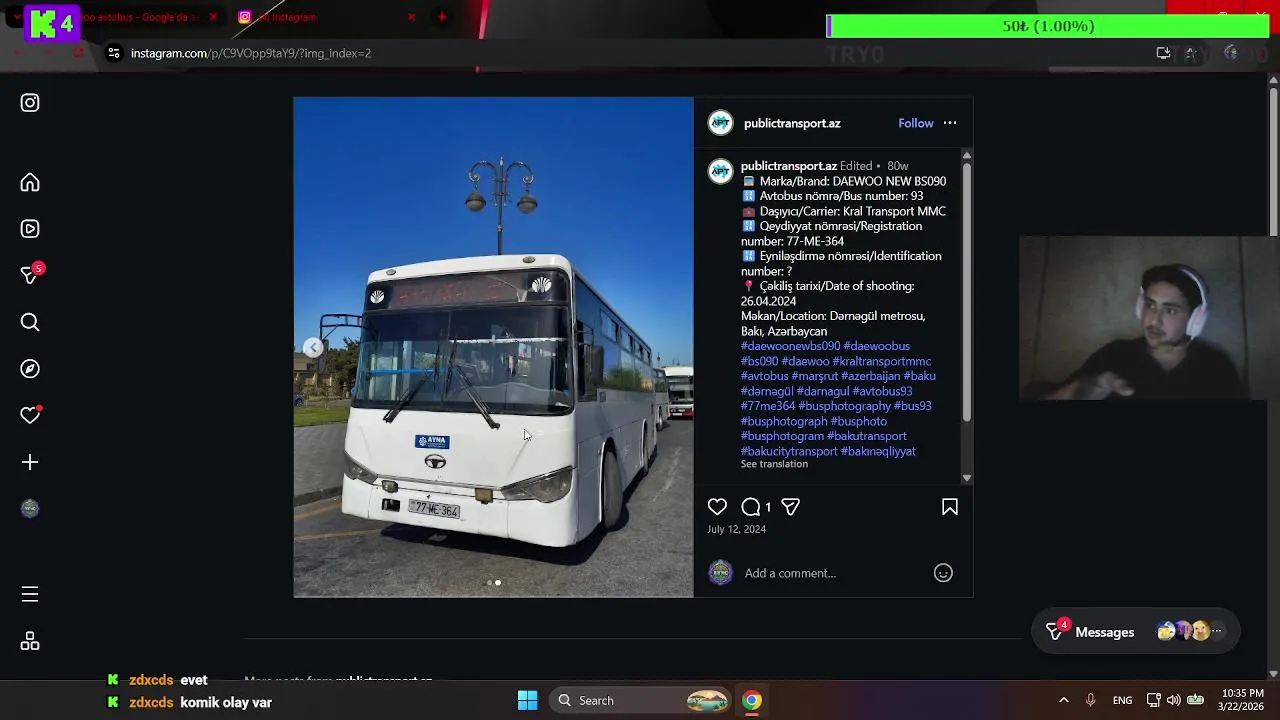The height and width of the screenshot is (720, 1280).
Task: Expand hidden system tray icons
Action: click(x=1063, y=700)
